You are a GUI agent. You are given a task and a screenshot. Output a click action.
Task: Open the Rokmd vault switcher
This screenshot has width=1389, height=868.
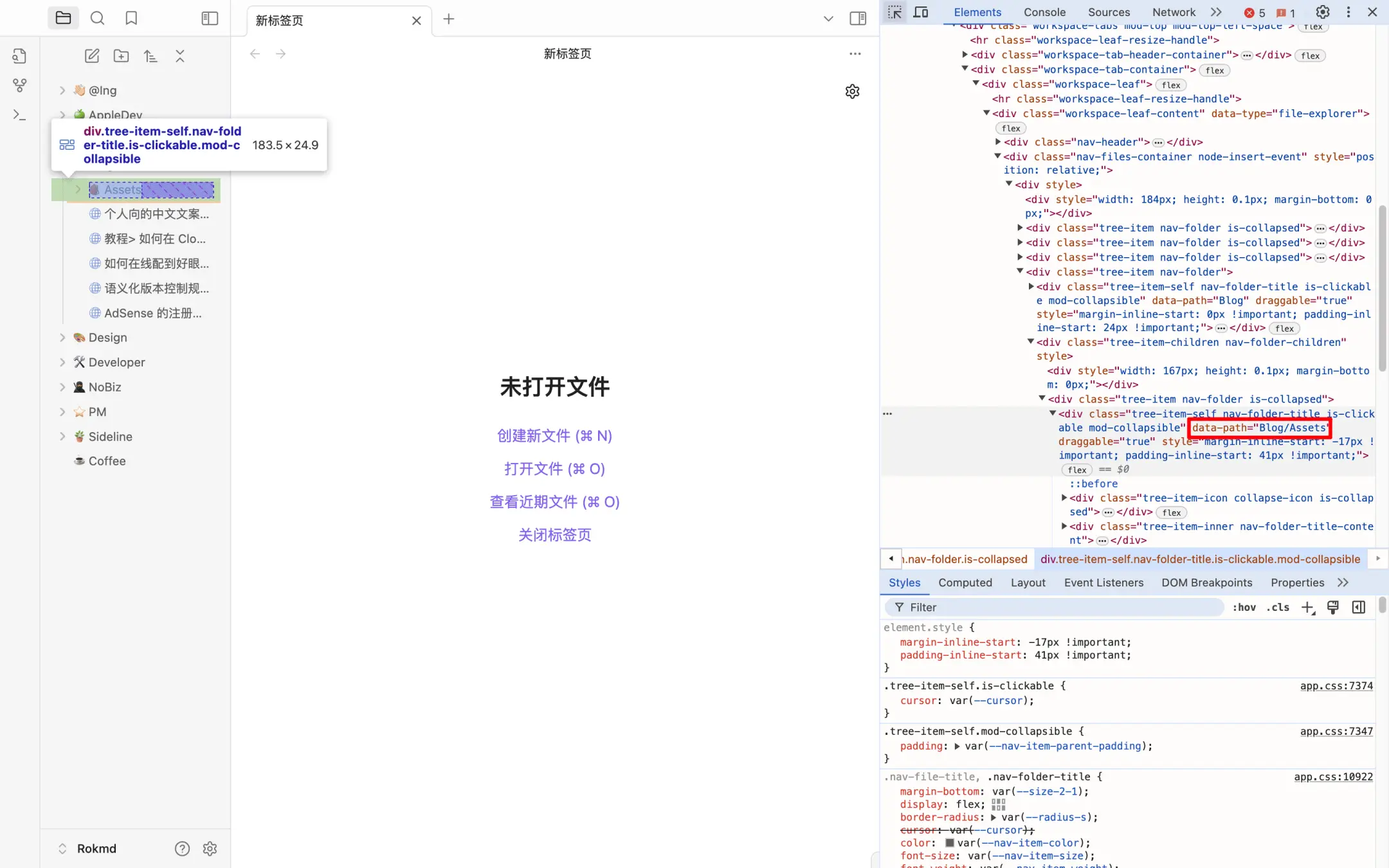coord(87,849)
